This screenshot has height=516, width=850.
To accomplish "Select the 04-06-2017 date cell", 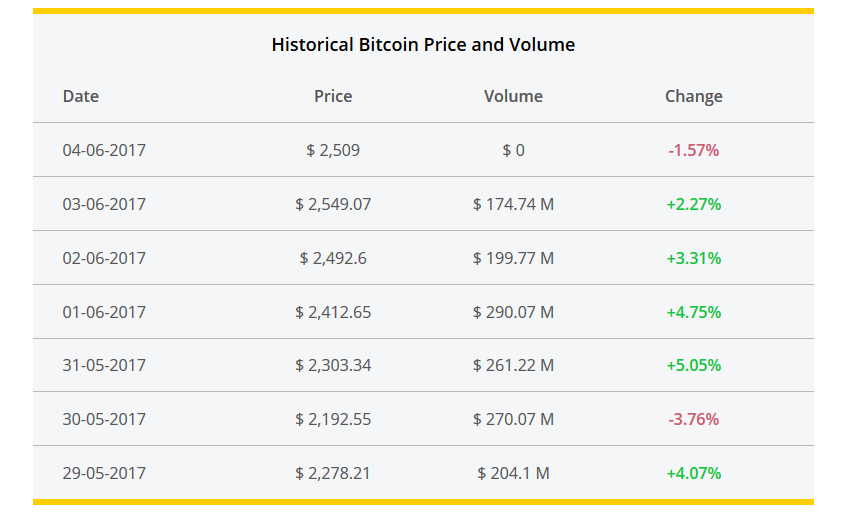I will click(104, 150).
